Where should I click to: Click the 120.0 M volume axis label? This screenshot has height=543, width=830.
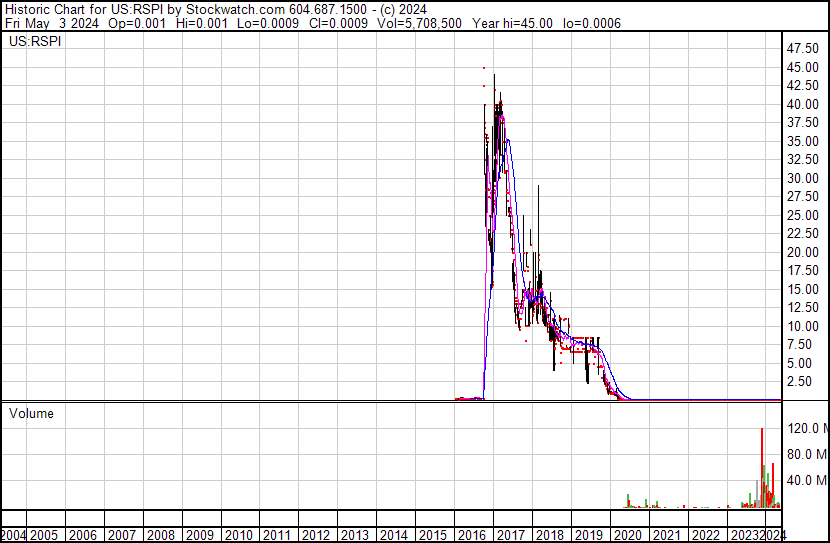tap(806, 428)
